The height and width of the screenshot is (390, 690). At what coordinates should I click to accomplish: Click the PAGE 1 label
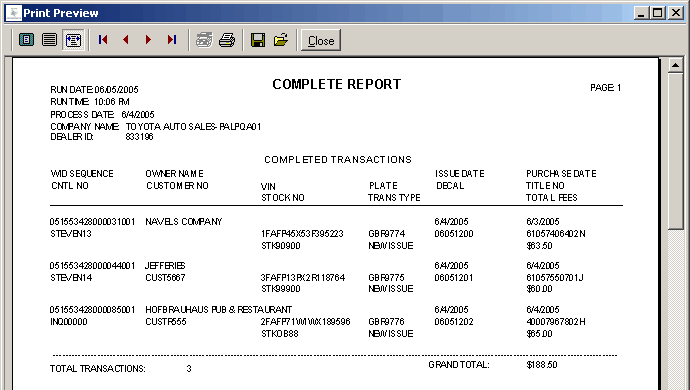[606, 88]
